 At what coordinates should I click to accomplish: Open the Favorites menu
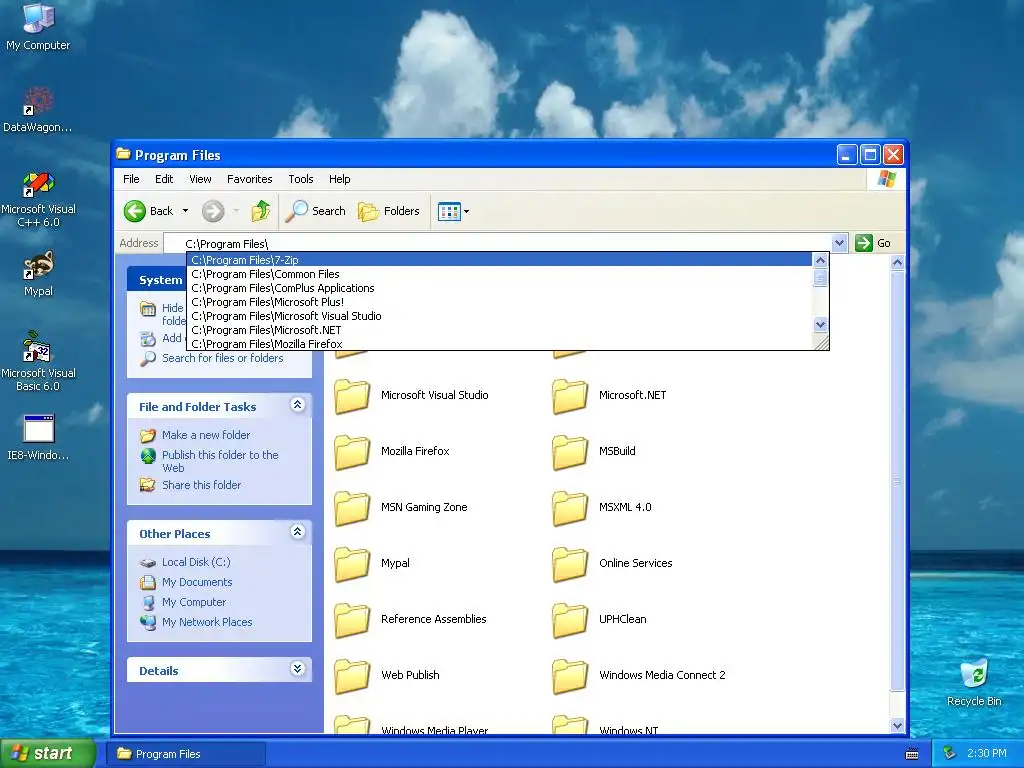click(x=249, y=179)
